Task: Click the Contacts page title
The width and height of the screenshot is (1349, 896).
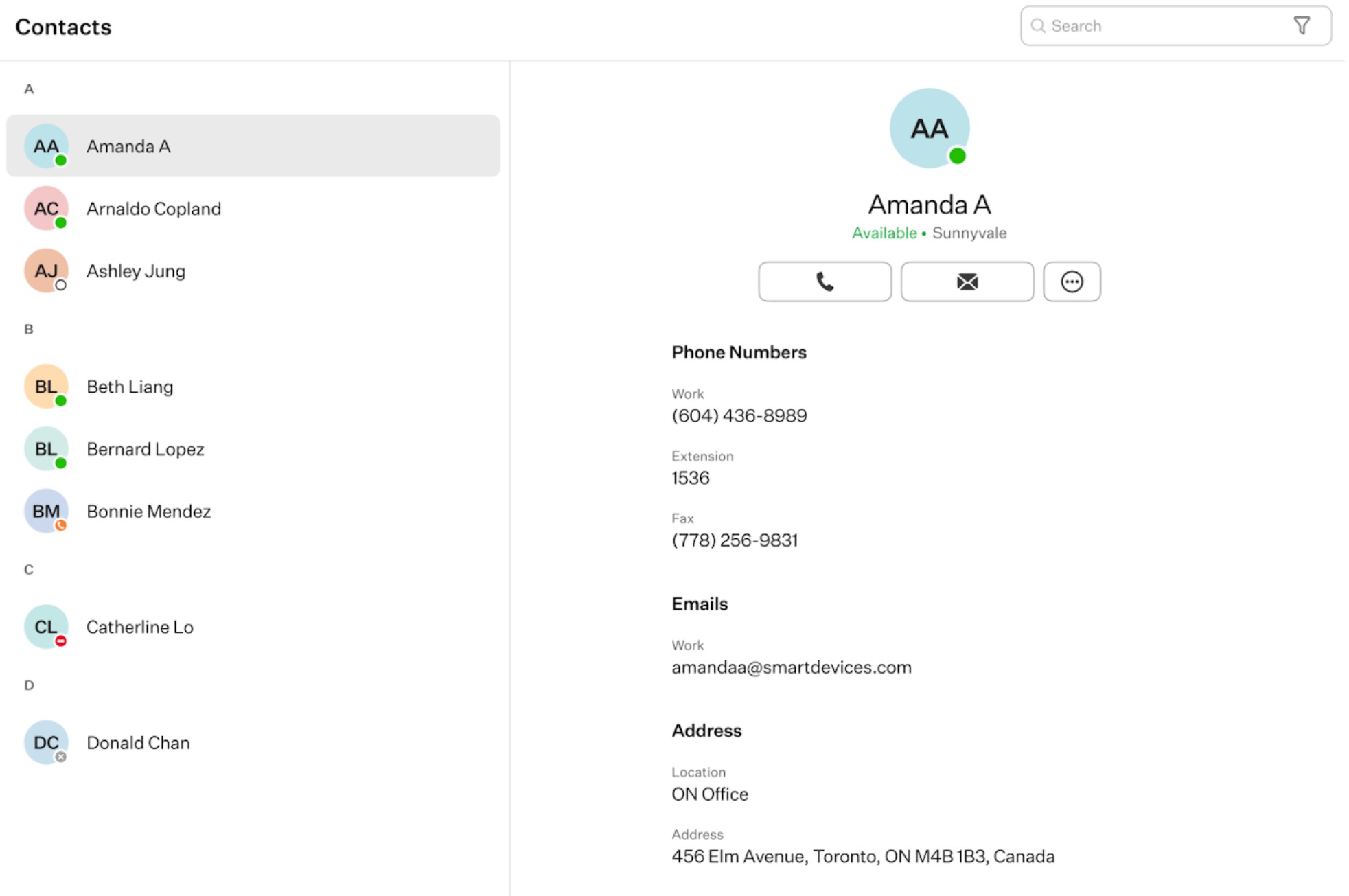Action: click(x=63, y=27)
